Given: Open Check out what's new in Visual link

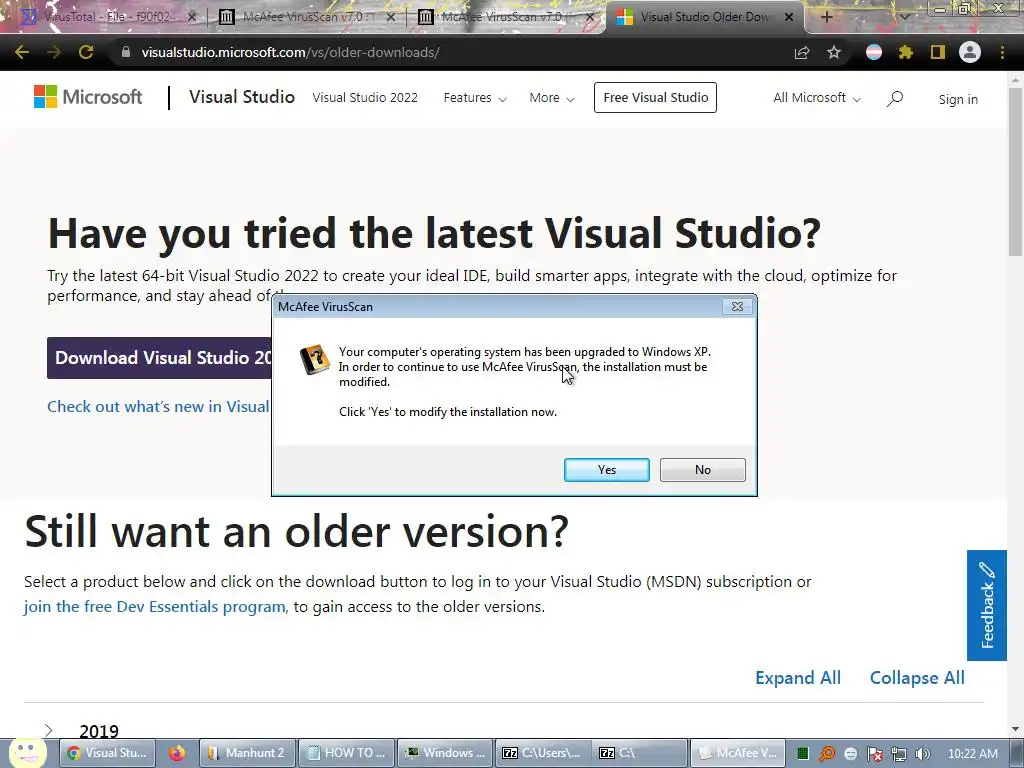Looking at the screenshot, I should (x=158, y=406).
